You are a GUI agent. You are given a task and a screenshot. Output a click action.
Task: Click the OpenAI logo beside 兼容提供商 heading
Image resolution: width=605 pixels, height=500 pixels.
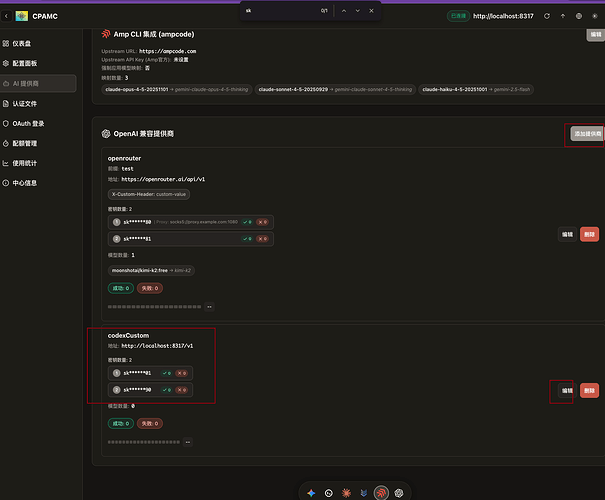tap(106, 133)
